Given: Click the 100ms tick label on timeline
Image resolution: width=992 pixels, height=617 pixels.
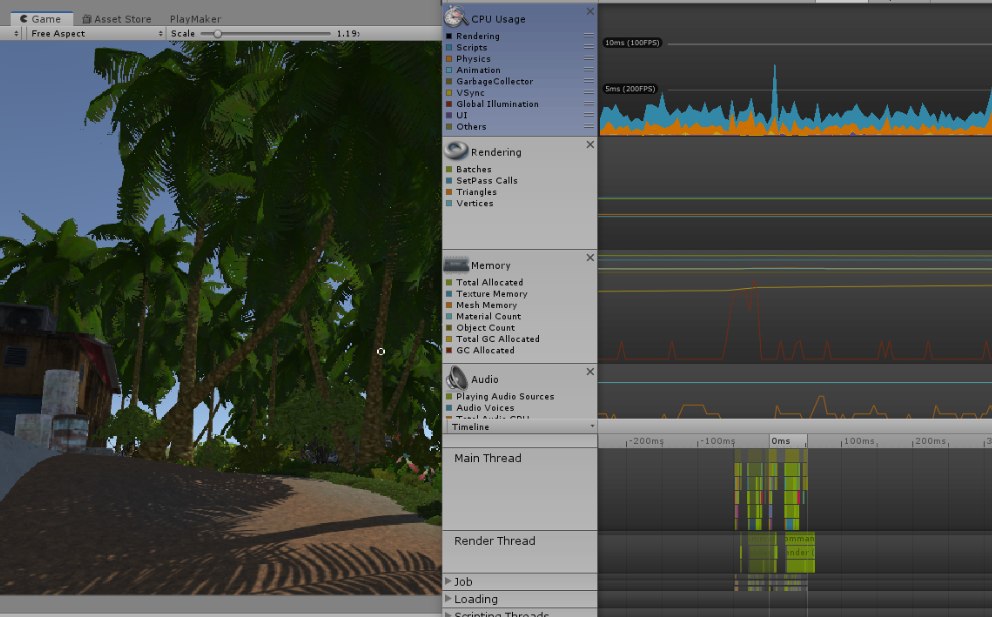Looking at the screenshot, I should 859,441.
